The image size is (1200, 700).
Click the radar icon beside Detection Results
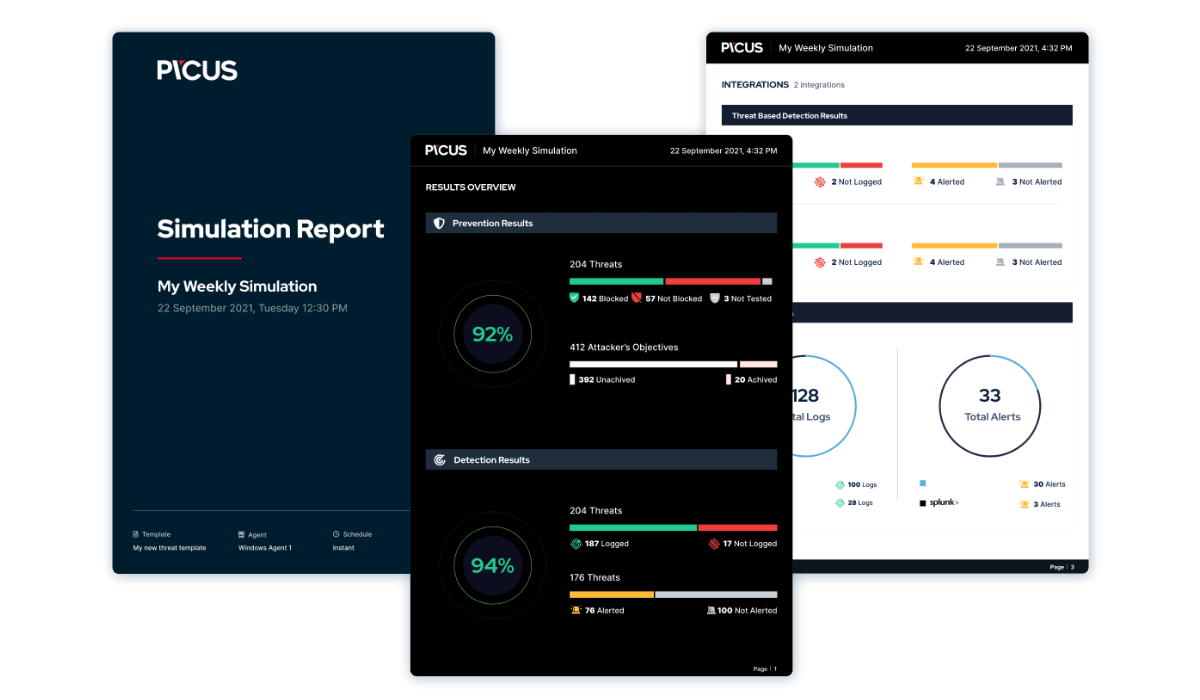coord(439,460)
